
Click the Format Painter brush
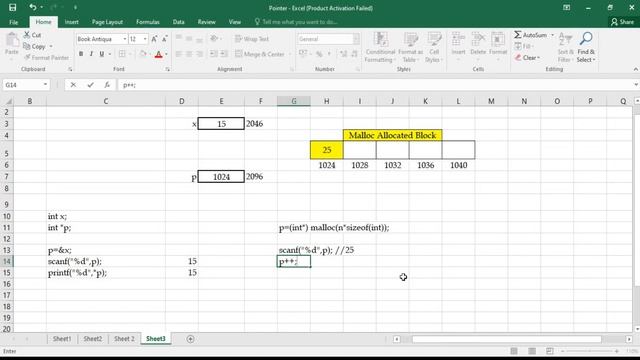(27, 58)
